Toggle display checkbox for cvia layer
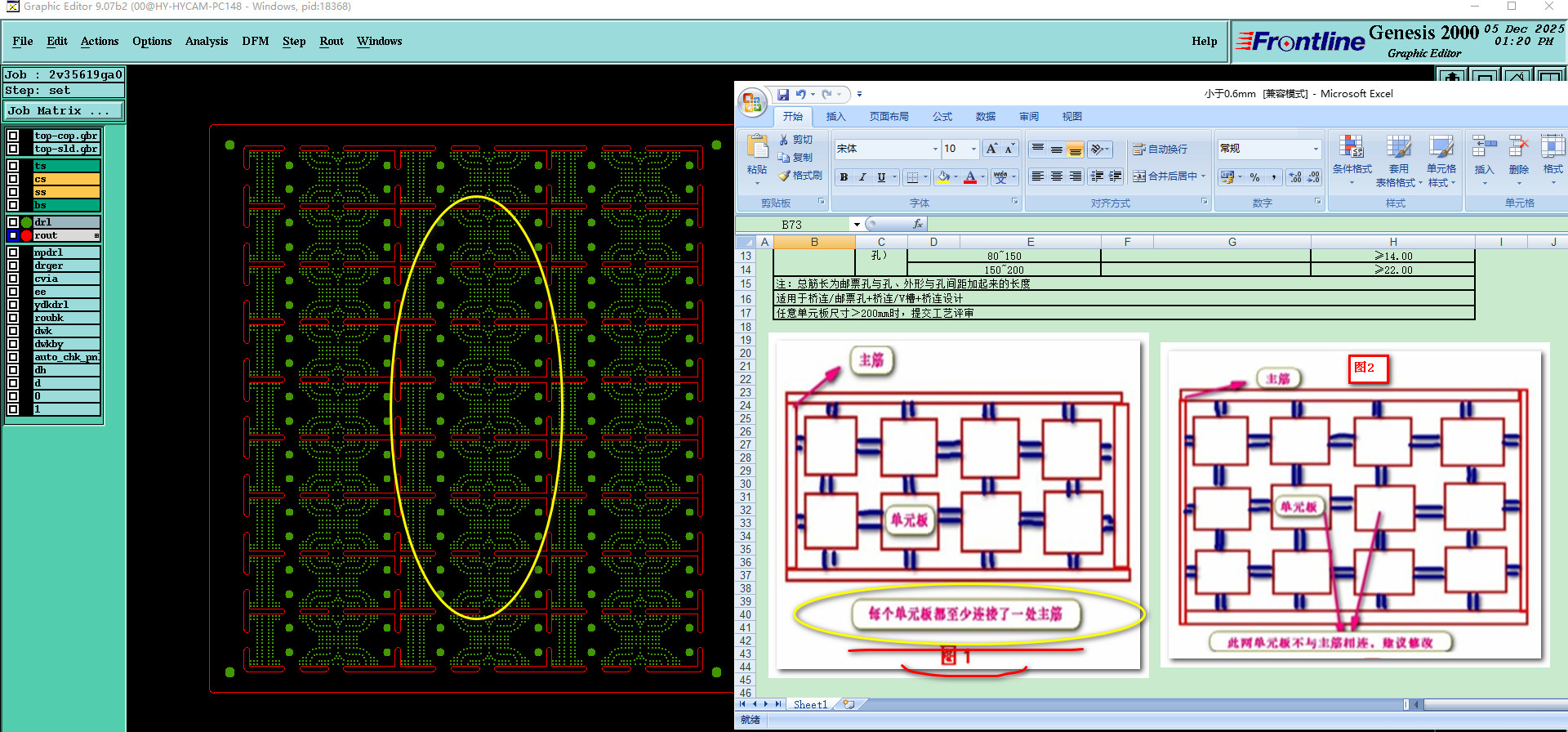Image resolution: width=1568 pixels, height=732 pixels. click(x=13, y=279)
